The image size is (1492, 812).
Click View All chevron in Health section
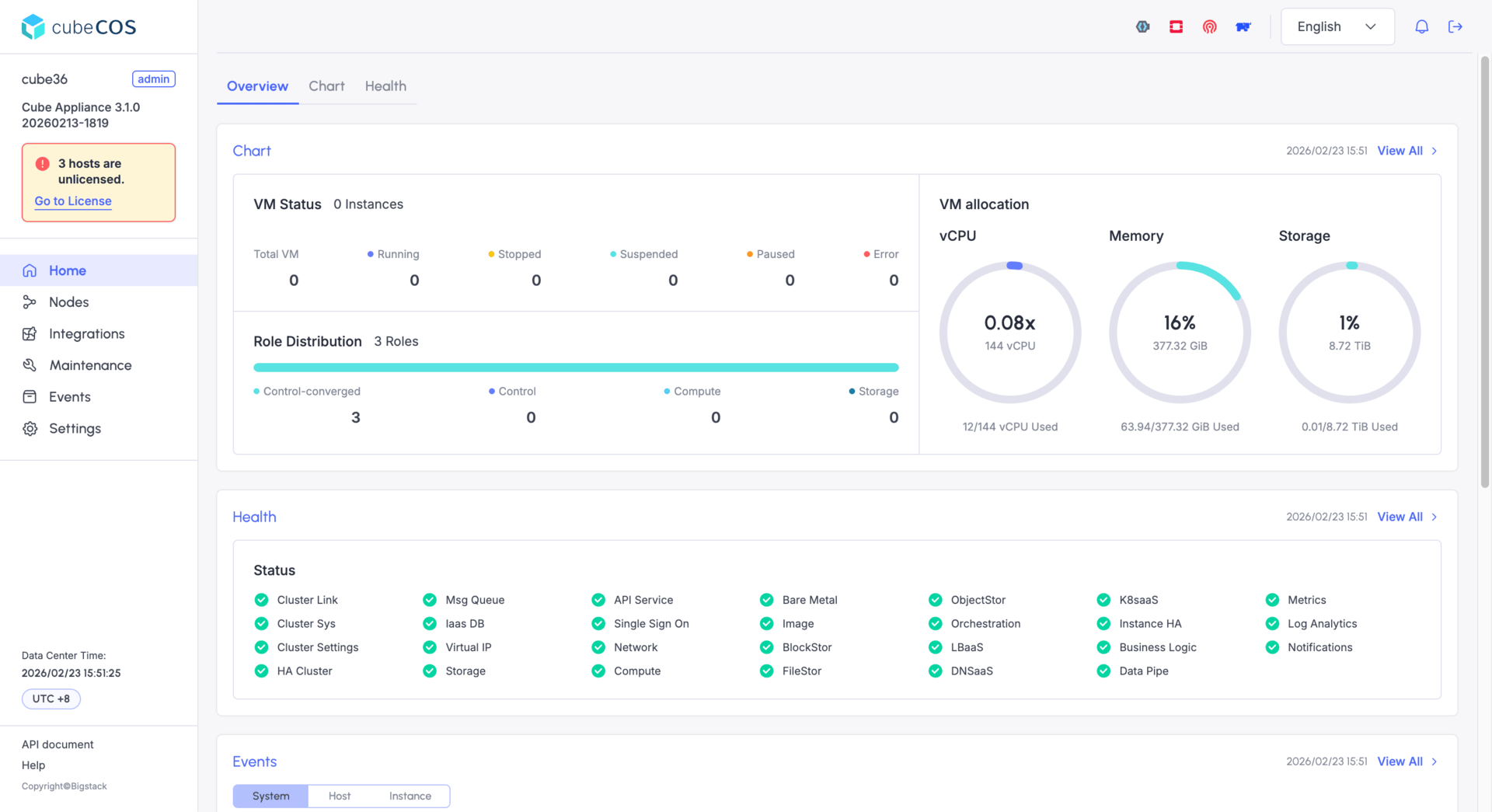coord(1434,517)
